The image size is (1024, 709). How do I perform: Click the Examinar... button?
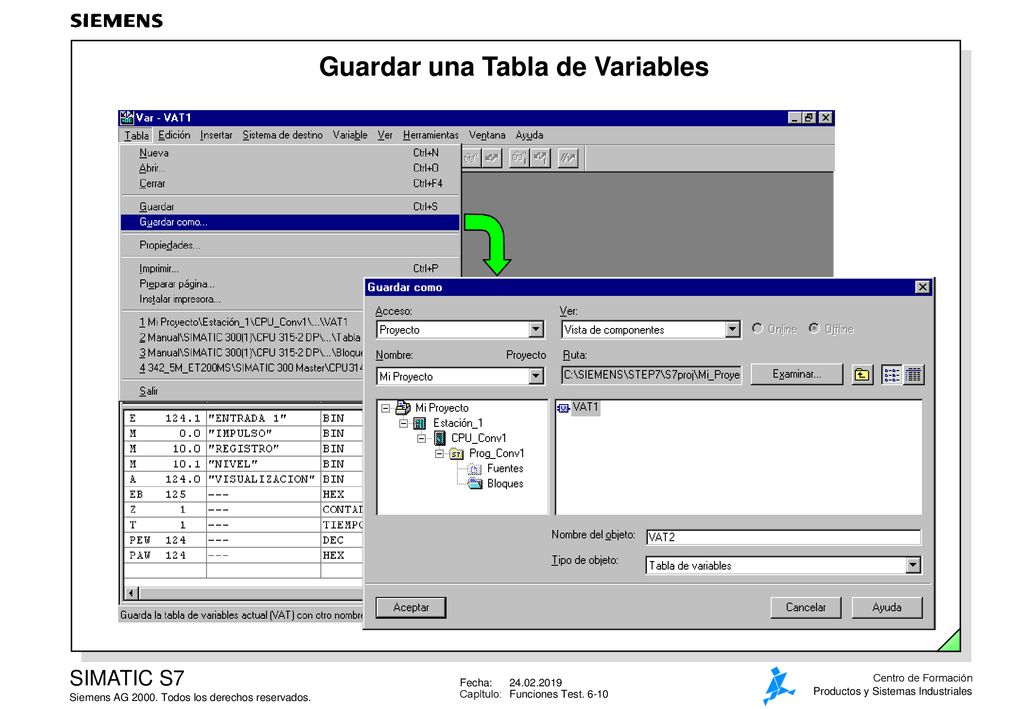[x=797, y=374]
